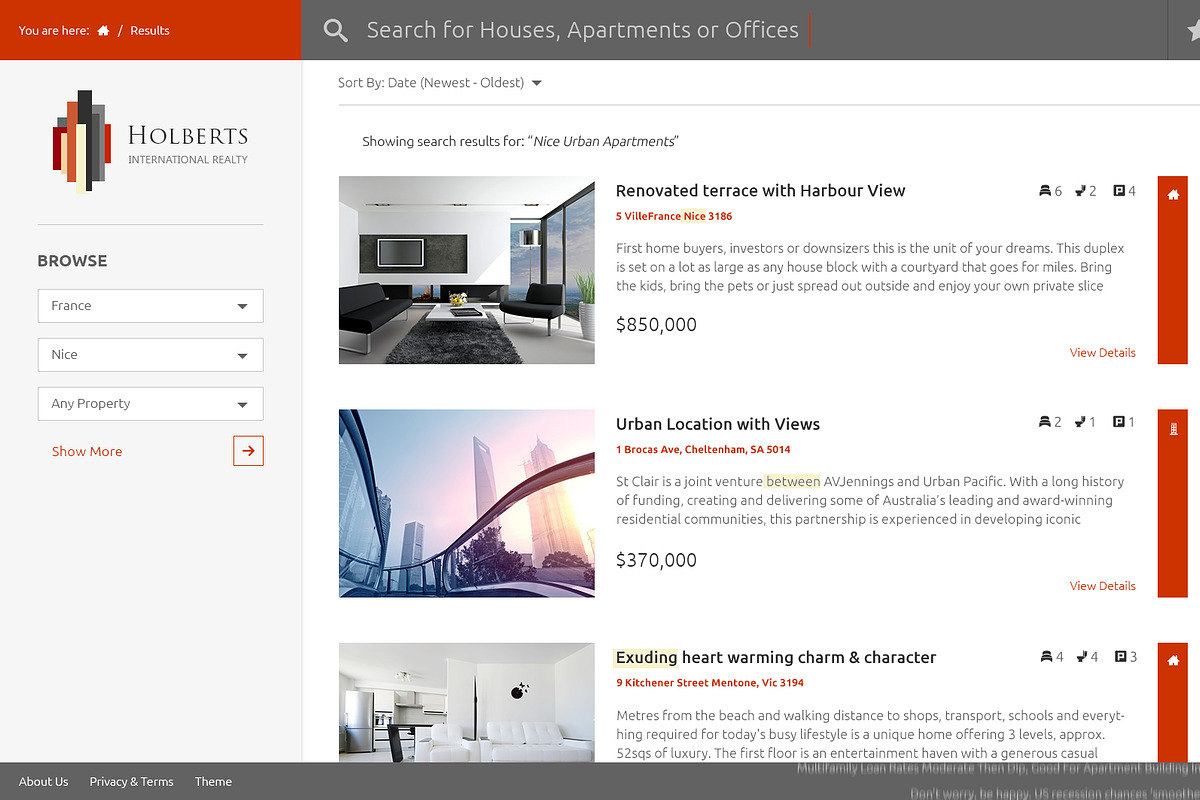
Task: Open the Urban Location skyscraper thumbnail
Action: (467, 503)
